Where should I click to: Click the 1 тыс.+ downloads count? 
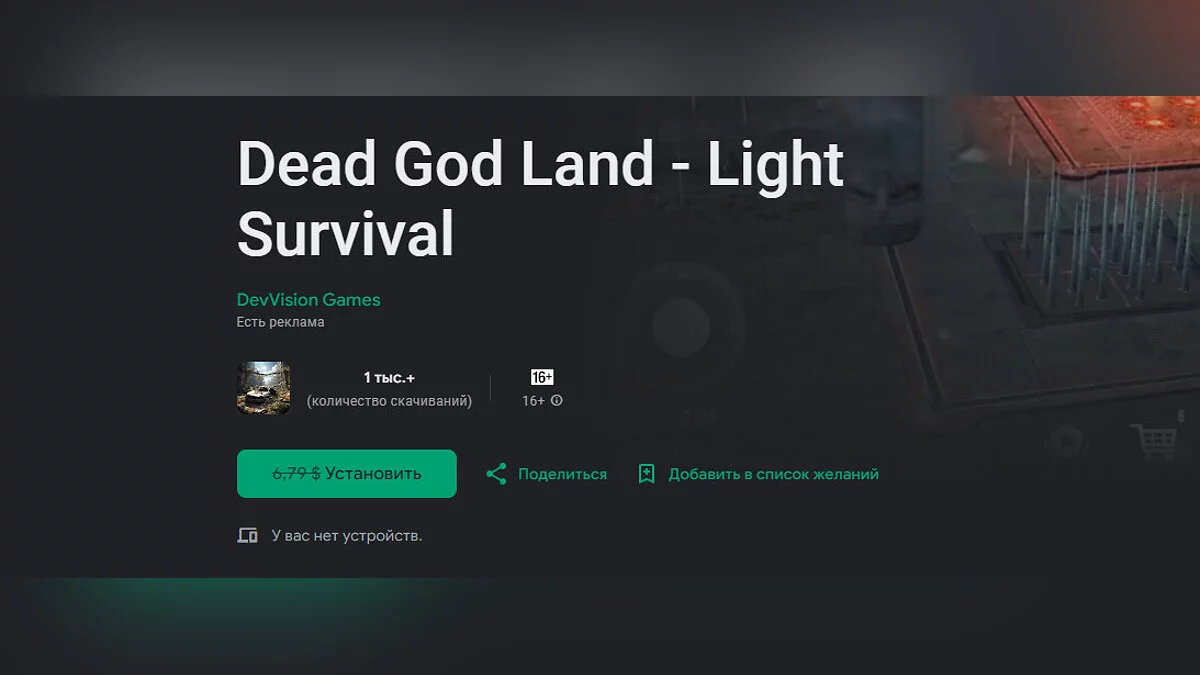pyautogui.click(x=389, y=377)
